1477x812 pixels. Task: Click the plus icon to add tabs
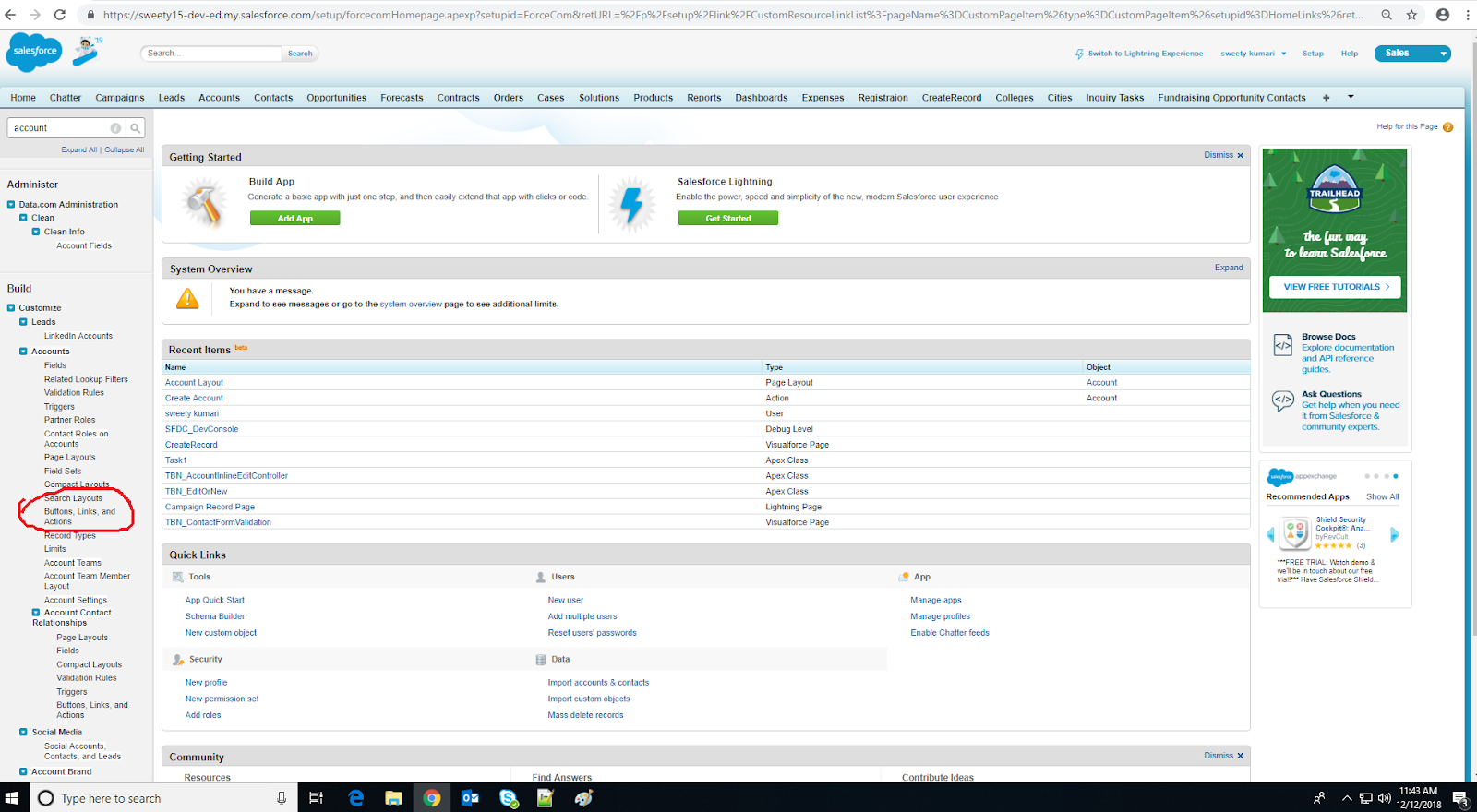(x=1326, y=98)
